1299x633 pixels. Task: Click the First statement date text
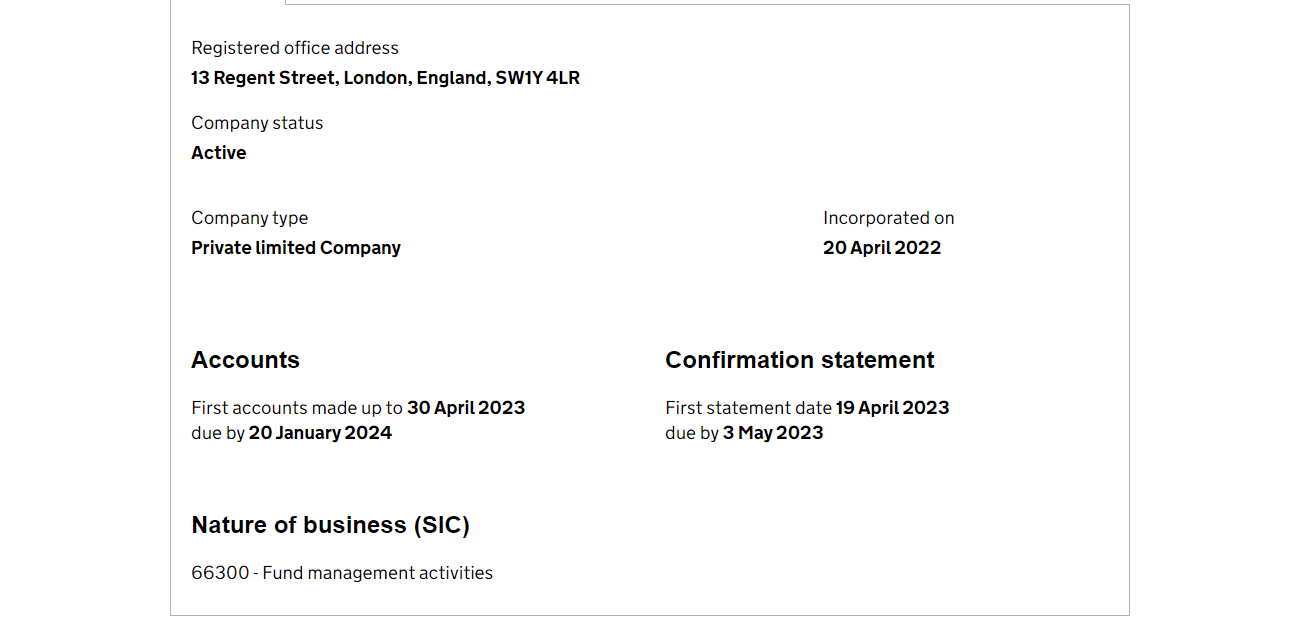749,408
